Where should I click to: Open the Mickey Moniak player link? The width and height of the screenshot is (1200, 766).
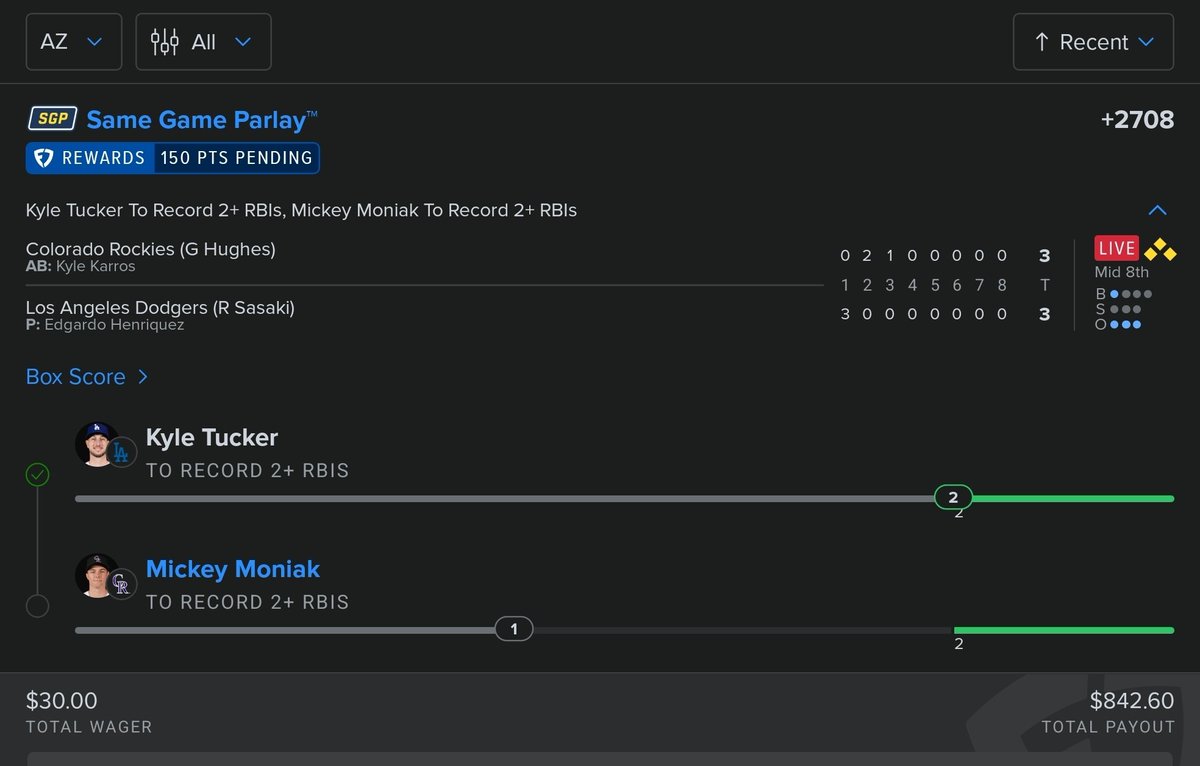[233, 569]
